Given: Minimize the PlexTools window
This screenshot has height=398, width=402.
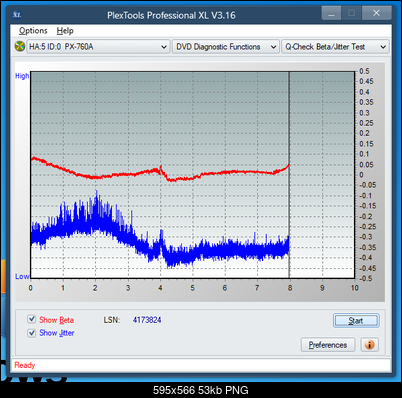Looking at the screenshot, I should click(x=331, y=13).
